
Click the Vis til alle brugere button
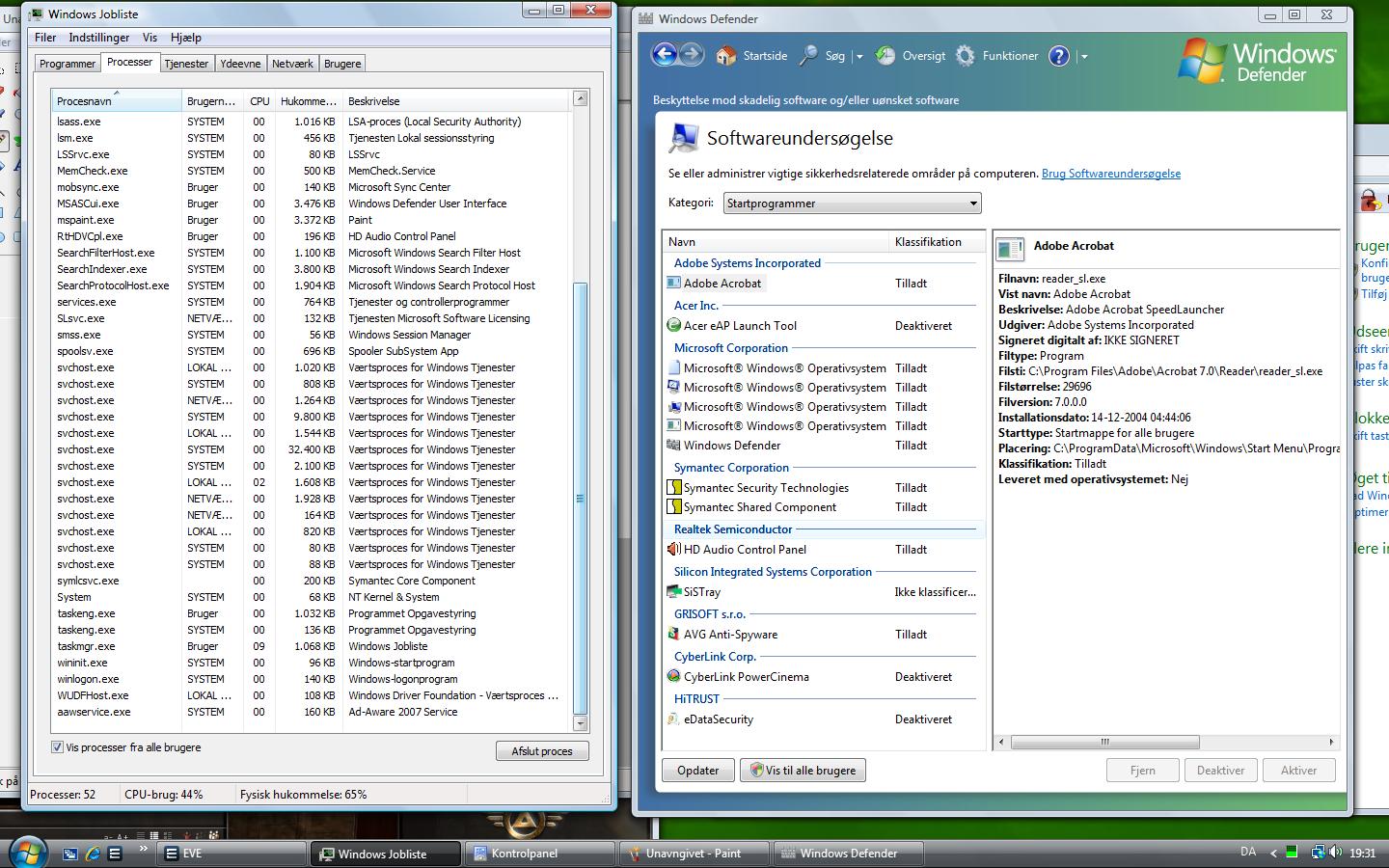[803, 771]
